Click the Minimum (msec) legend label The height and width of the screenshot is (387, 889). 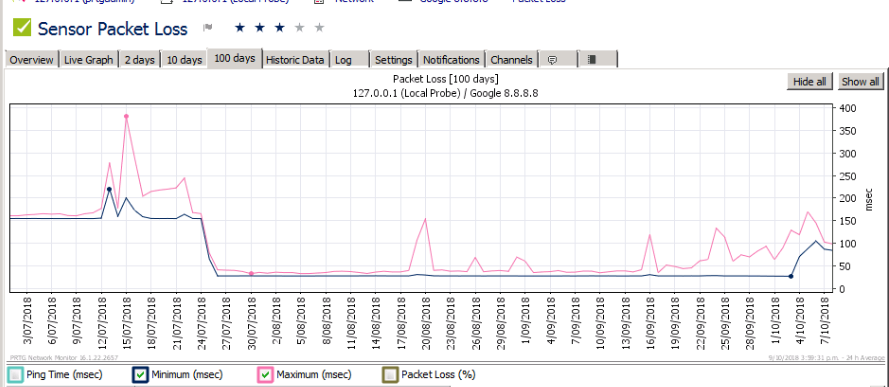pos(187,375)
